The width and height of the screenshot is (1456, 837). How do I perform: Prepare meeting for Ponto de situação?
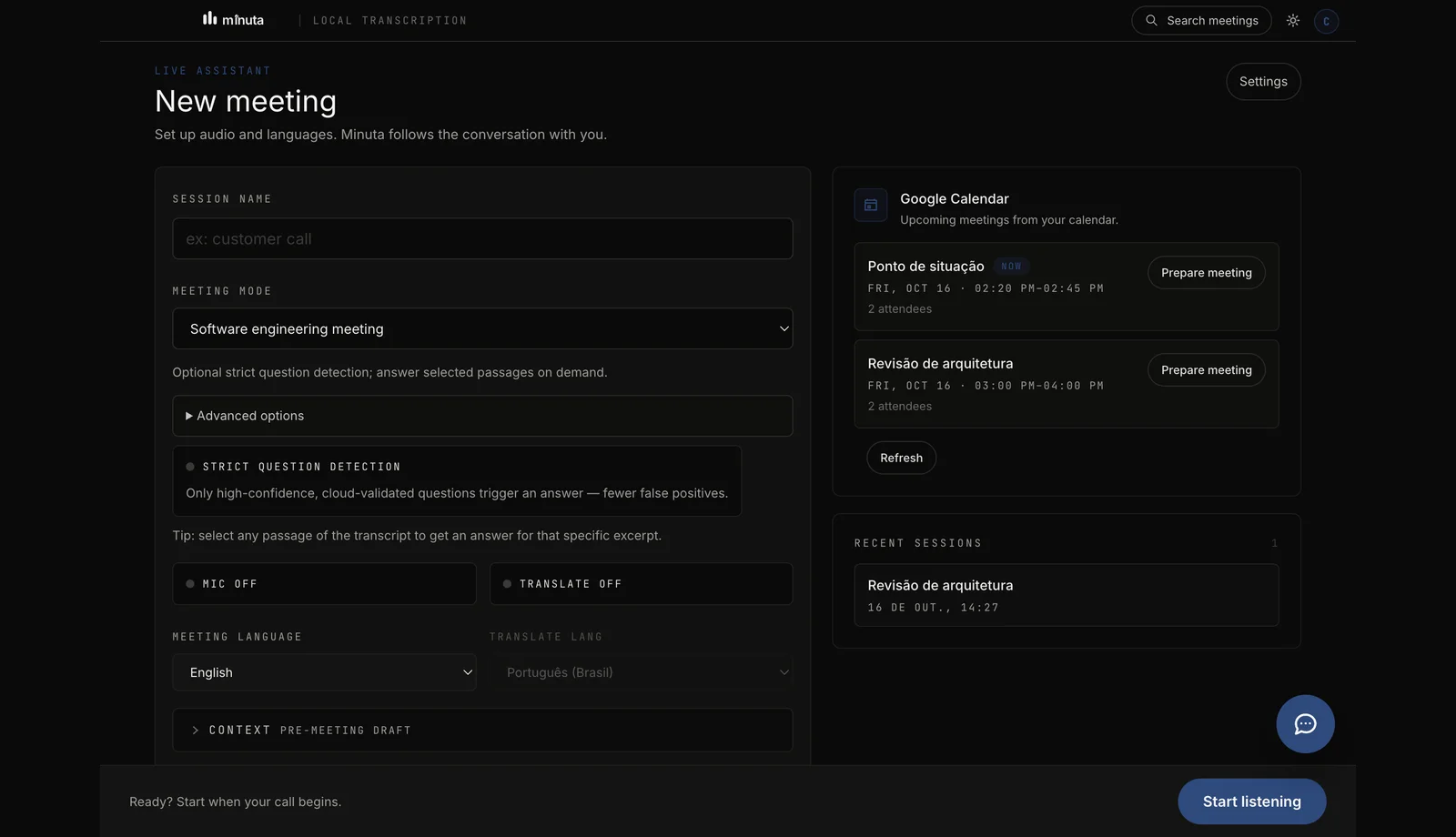tap(1206, 273)
